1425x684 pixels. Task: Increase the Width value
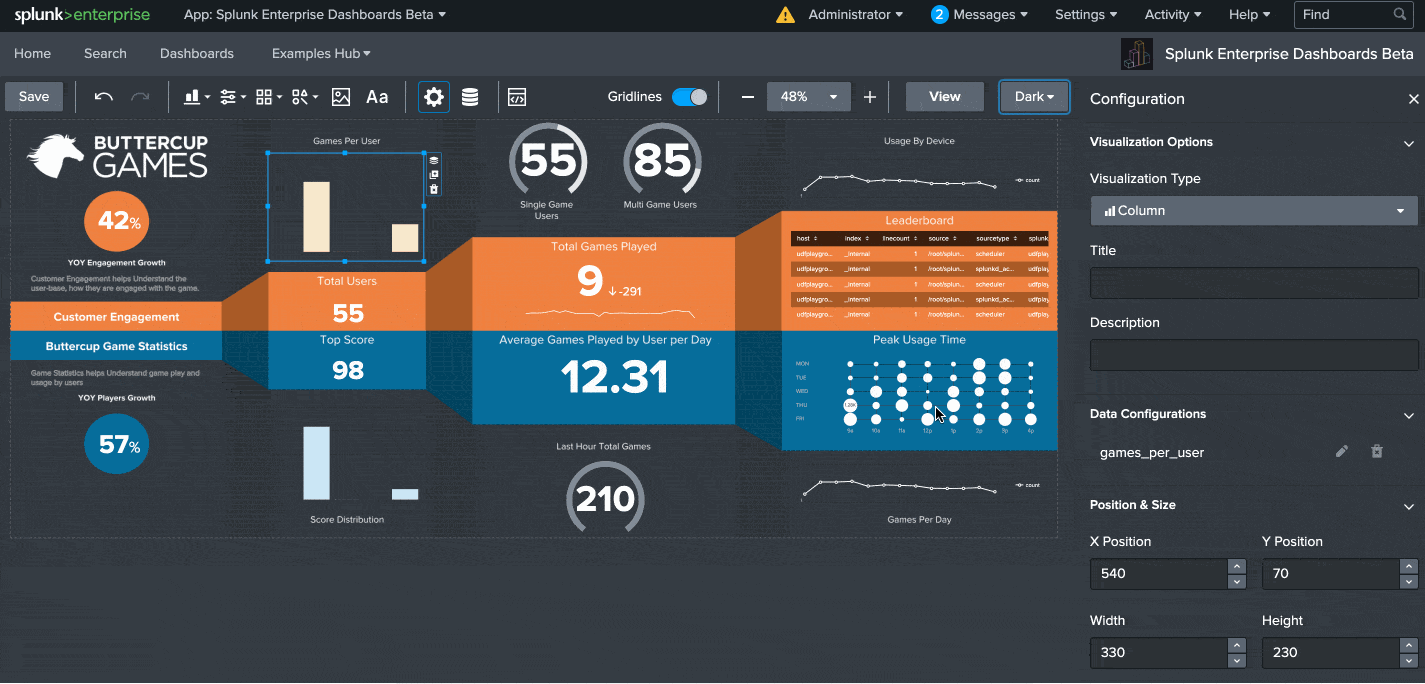pyautogui.click(x=1237, y=645)
